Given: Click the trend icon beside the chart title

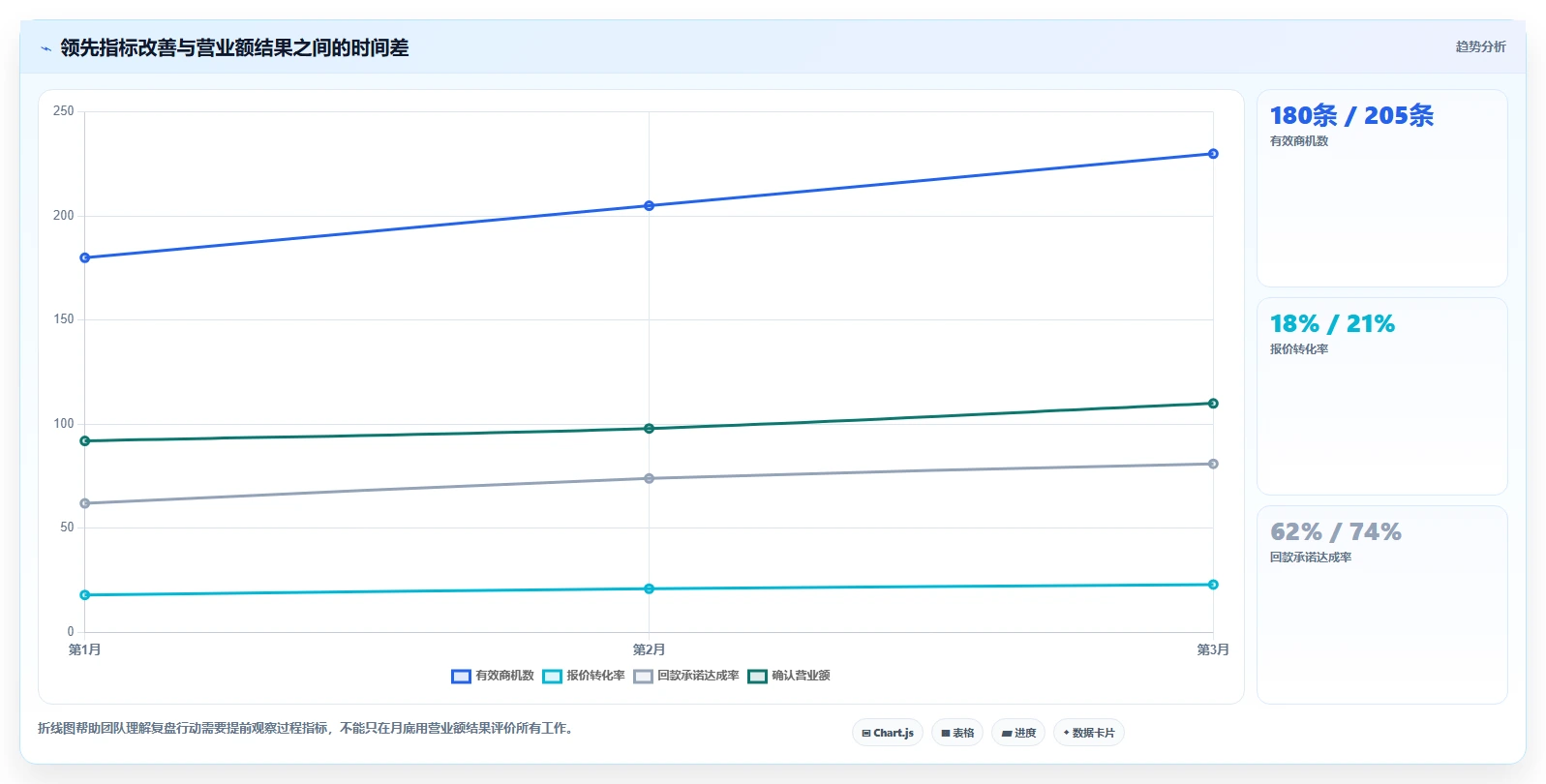Looking at the screenshot, I should click(45, 48).
